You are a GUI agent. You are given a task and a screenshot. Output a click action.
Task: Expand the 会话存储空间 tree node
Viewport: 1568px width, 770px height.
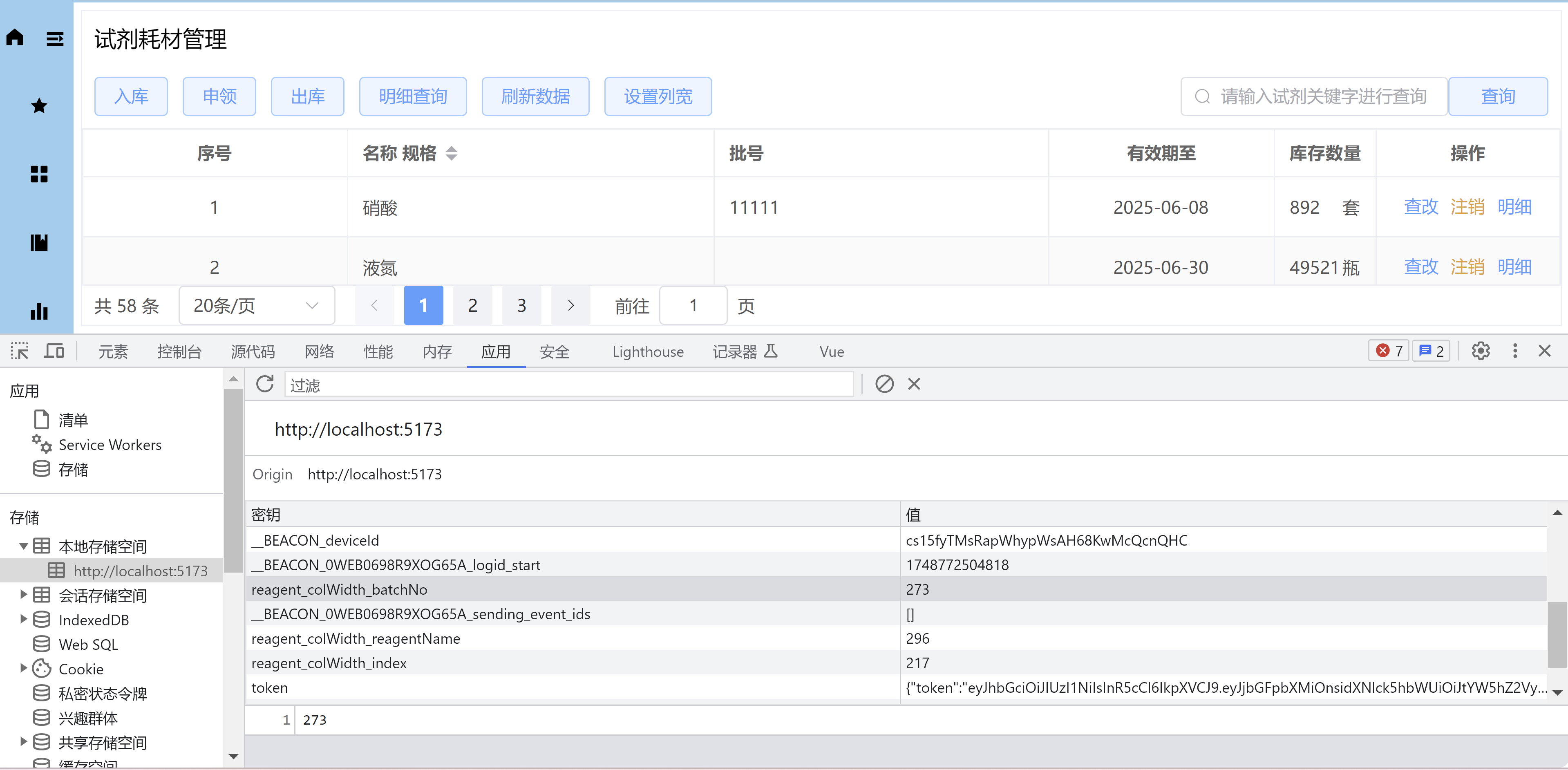[23, 595]
